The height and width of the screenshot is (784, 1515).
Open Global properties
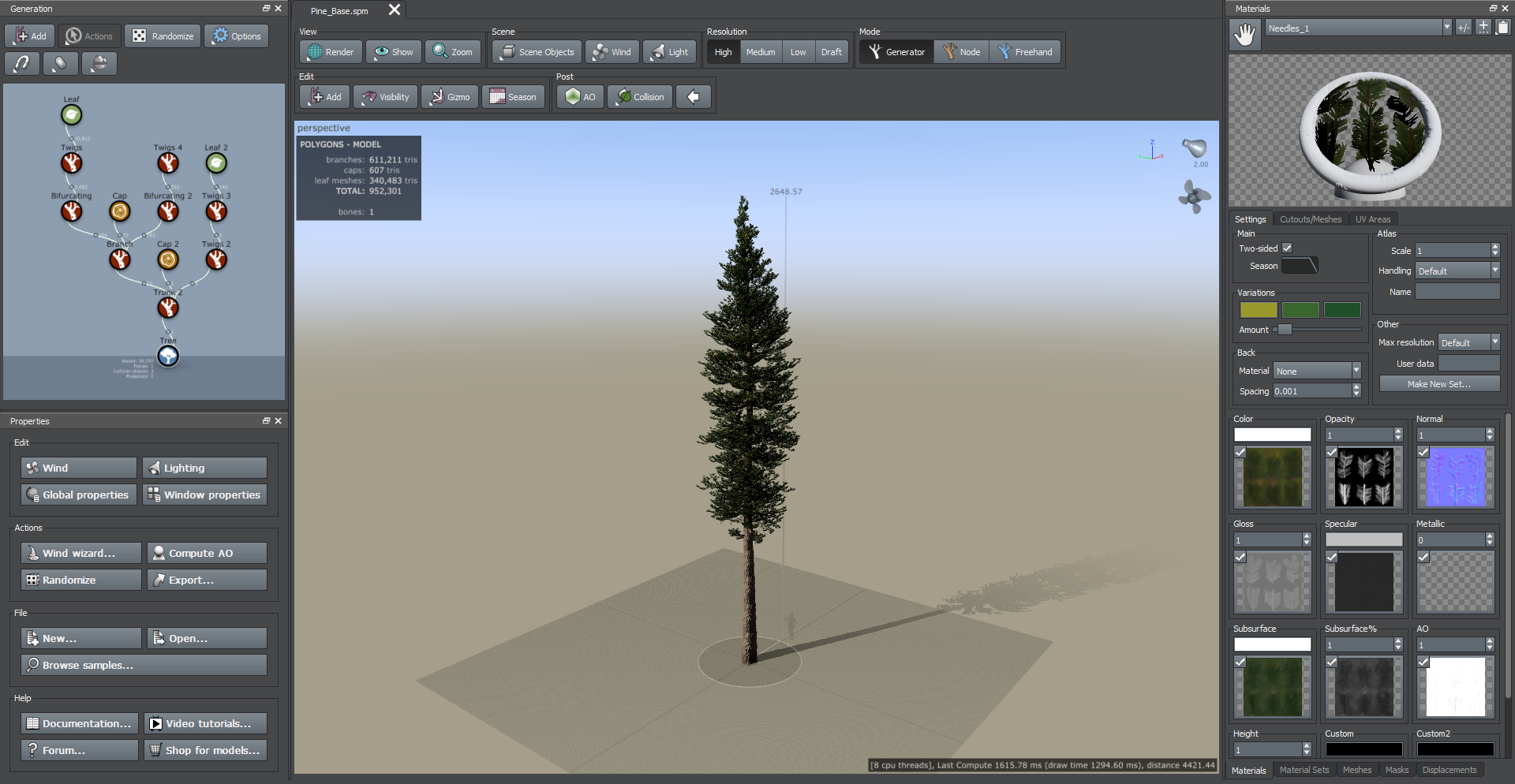click(79, 495)
